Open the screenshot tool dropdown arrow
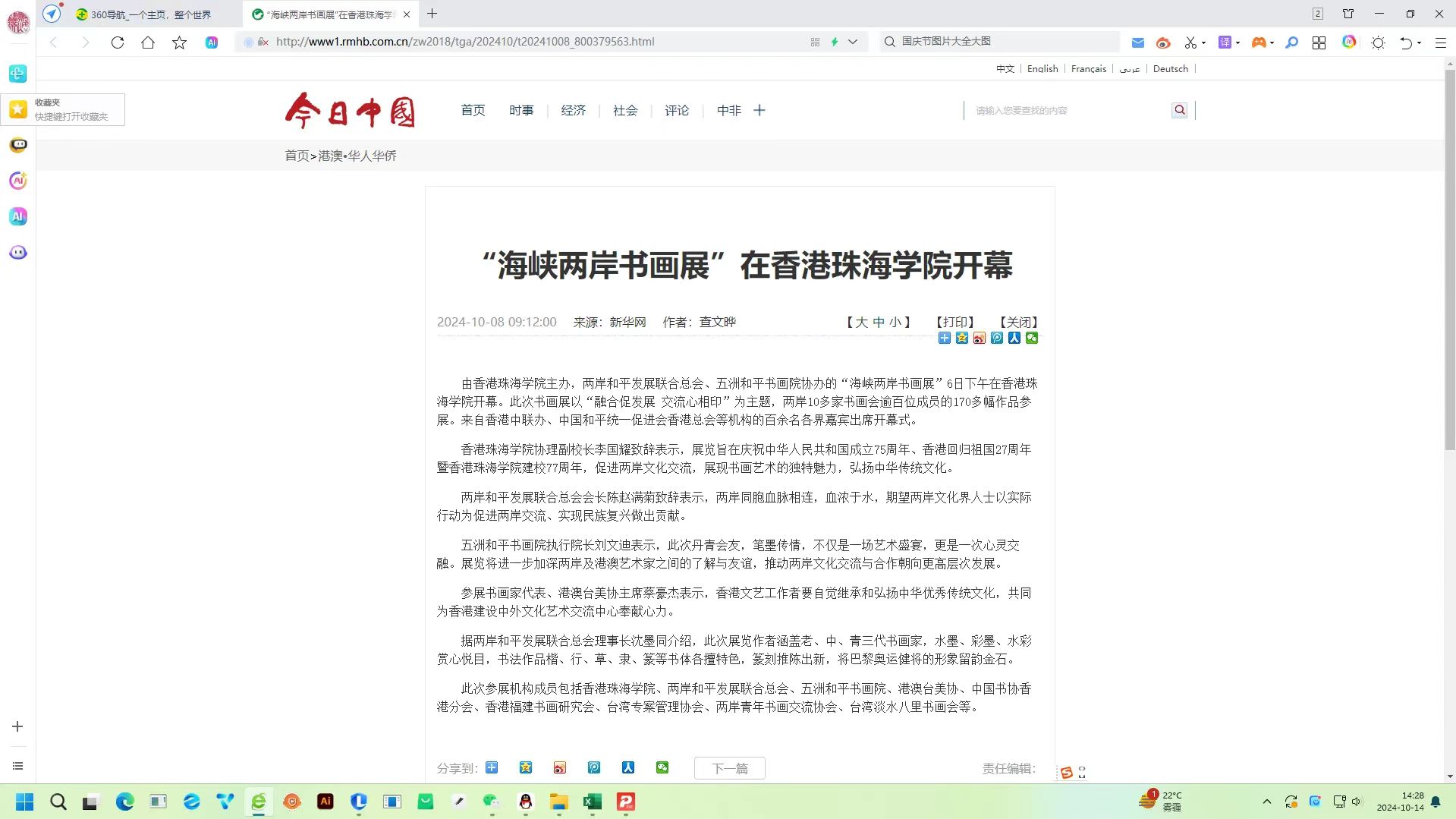Image resolution: width=1456 pixels, height=819 pixels. (x=1203, y=43)
